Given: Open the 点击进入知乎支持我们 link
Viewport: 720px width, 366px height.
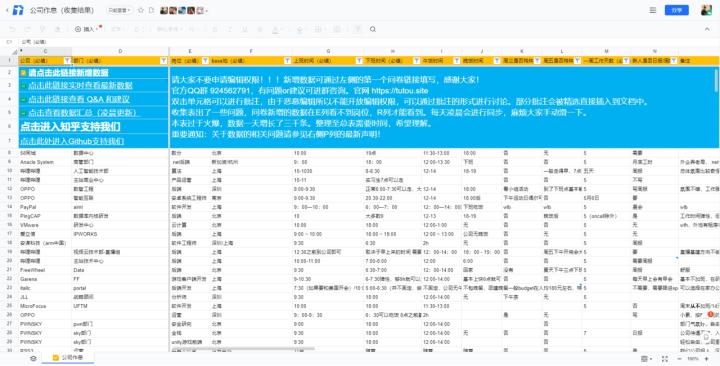Looking at the screenshot, I should coord(70,127).
